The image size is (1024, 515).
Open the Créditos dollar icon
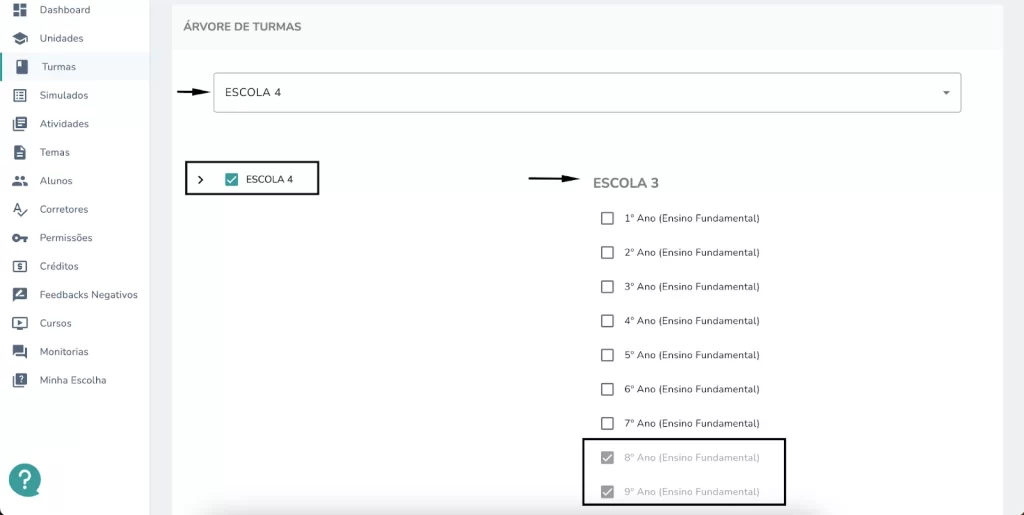pyautogui.click(x=20, y=266)
